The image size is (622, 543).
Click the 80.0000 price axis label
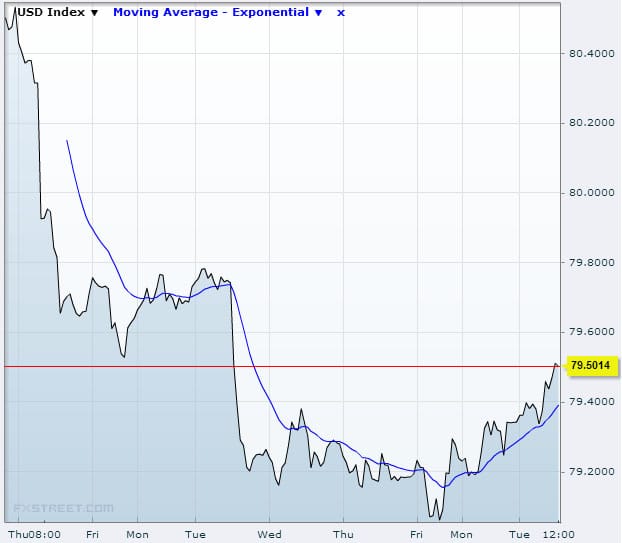point(591,193)
